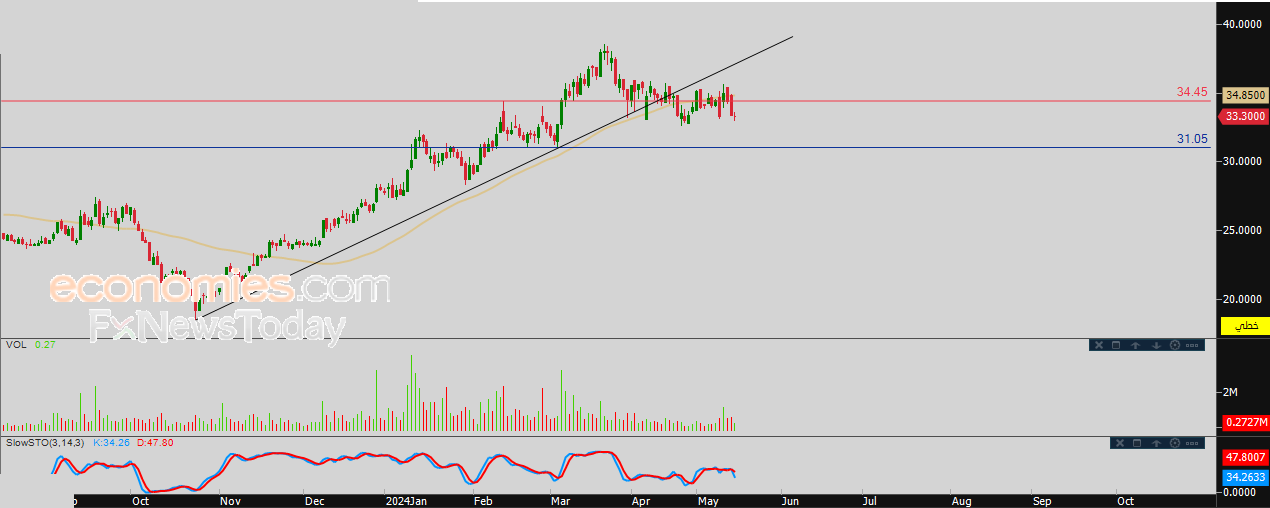Click the 25.0000 price axis label
The image size is (1270, 508).
tap(1243, 230)
